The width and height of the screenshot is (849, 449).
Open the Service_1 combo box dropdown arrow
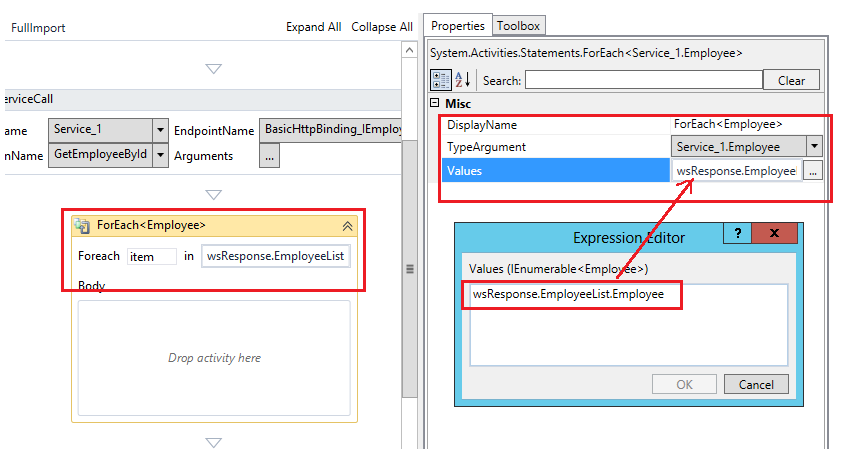(160, 130)
